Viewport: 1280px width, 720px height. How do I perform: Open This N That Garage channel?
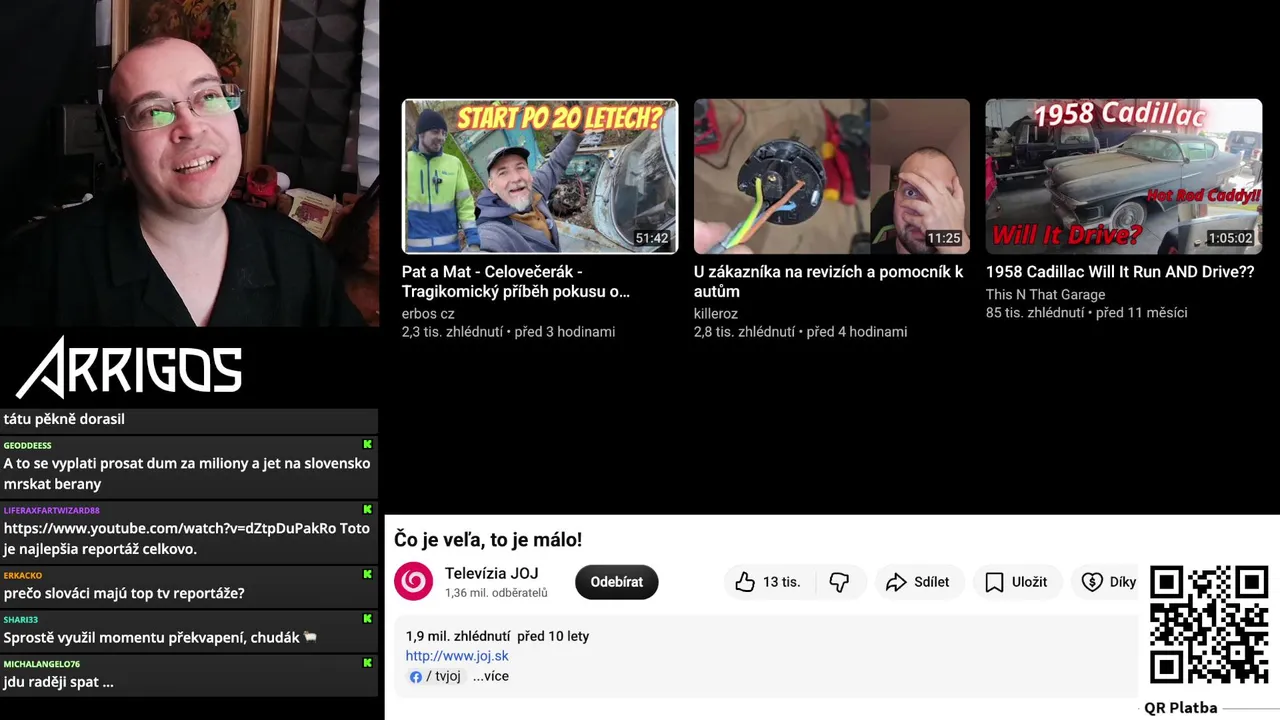(x=1045, y=294)
